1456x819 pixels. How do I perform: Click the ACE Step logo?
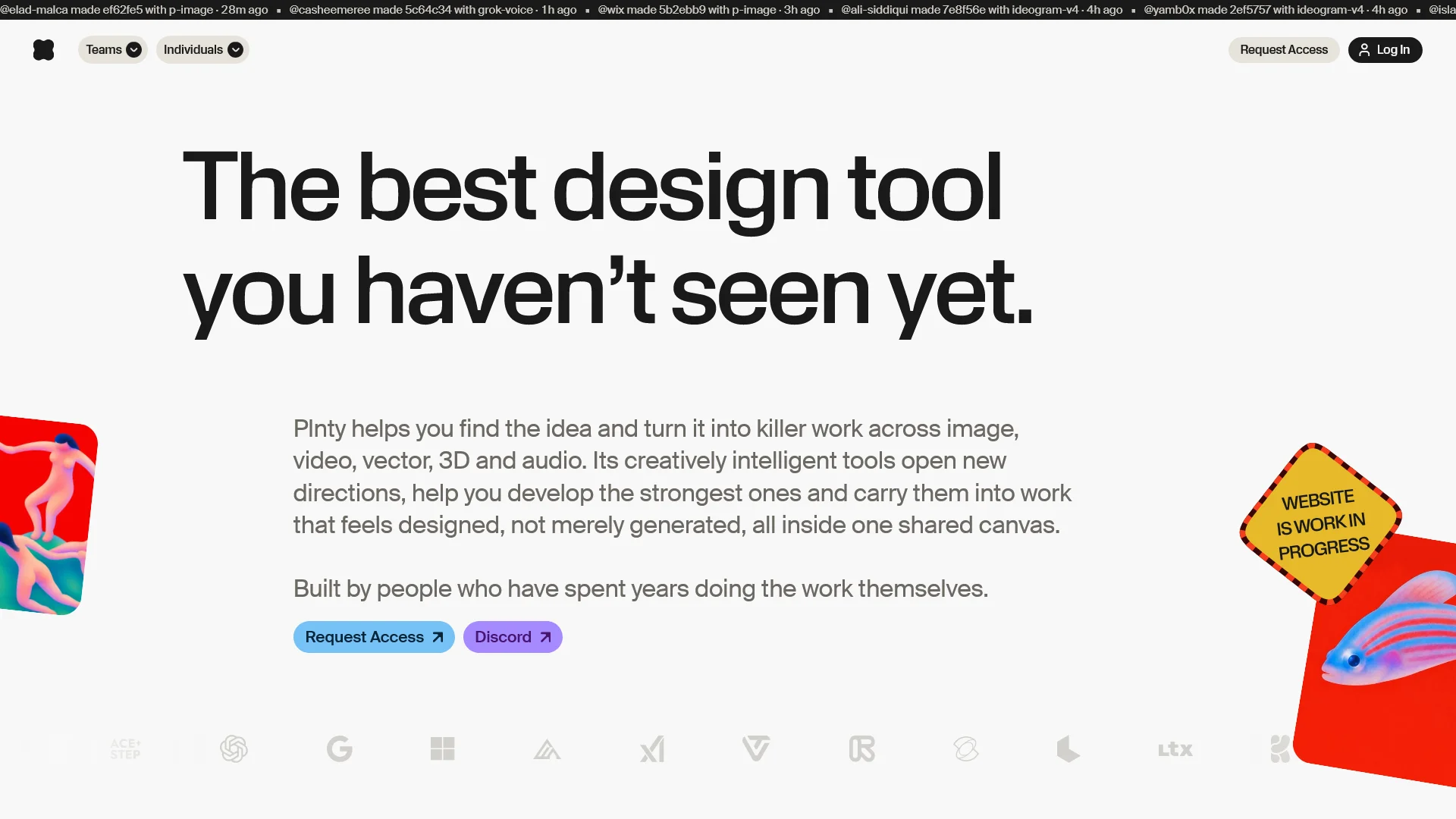[x=125, y=749]
